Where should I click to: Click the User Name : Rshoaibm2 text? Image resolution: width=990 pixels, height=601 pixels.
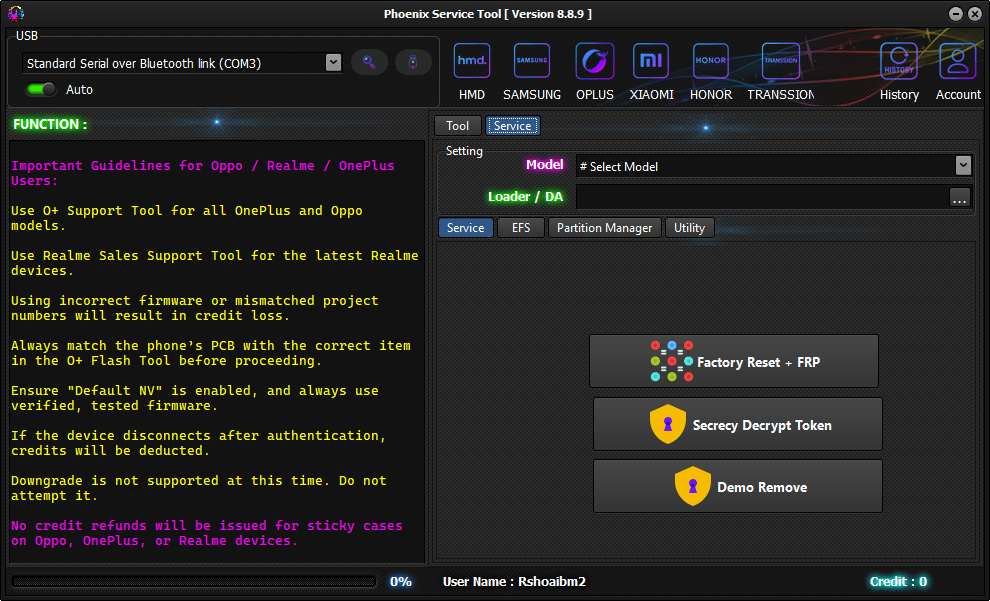514,581
